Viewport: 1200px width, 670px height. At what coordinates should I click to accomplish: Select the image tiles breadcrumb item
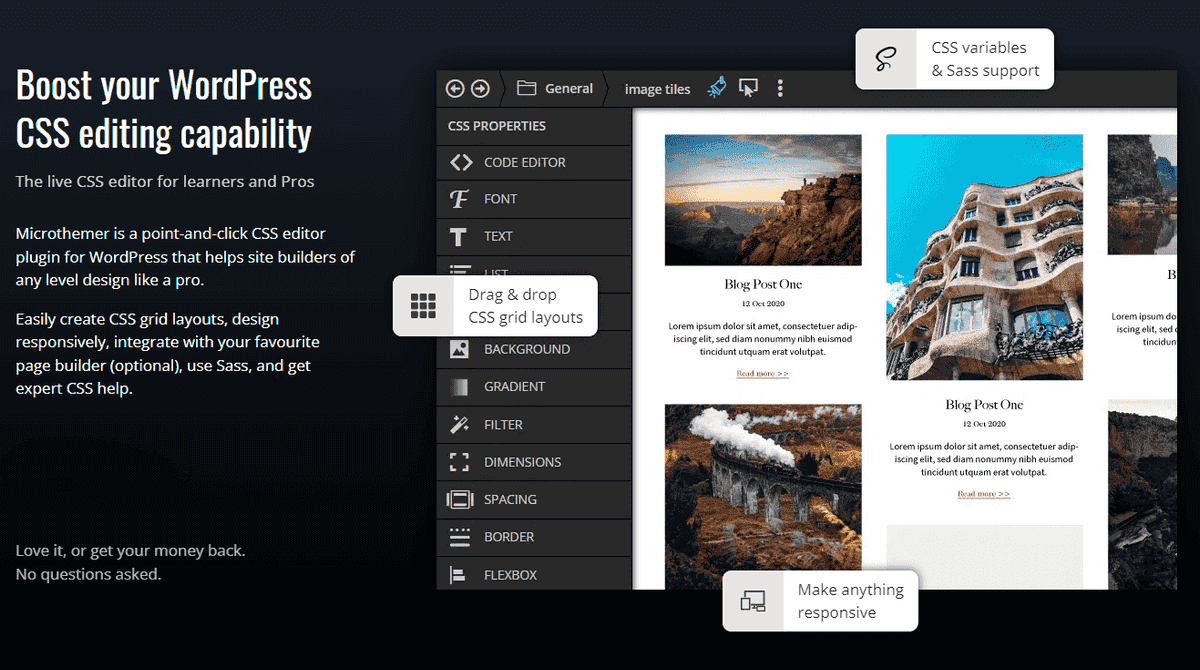[x=657, y=89]
